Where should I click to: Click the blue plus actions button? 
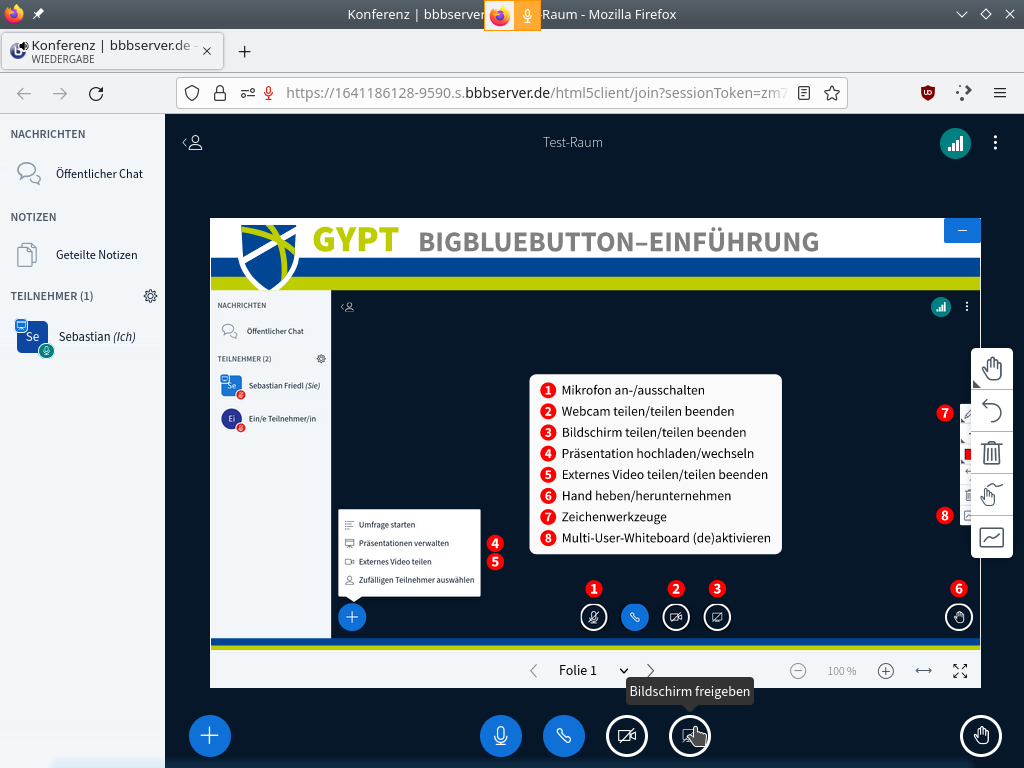pyautogui.click(x=210, y=736)
